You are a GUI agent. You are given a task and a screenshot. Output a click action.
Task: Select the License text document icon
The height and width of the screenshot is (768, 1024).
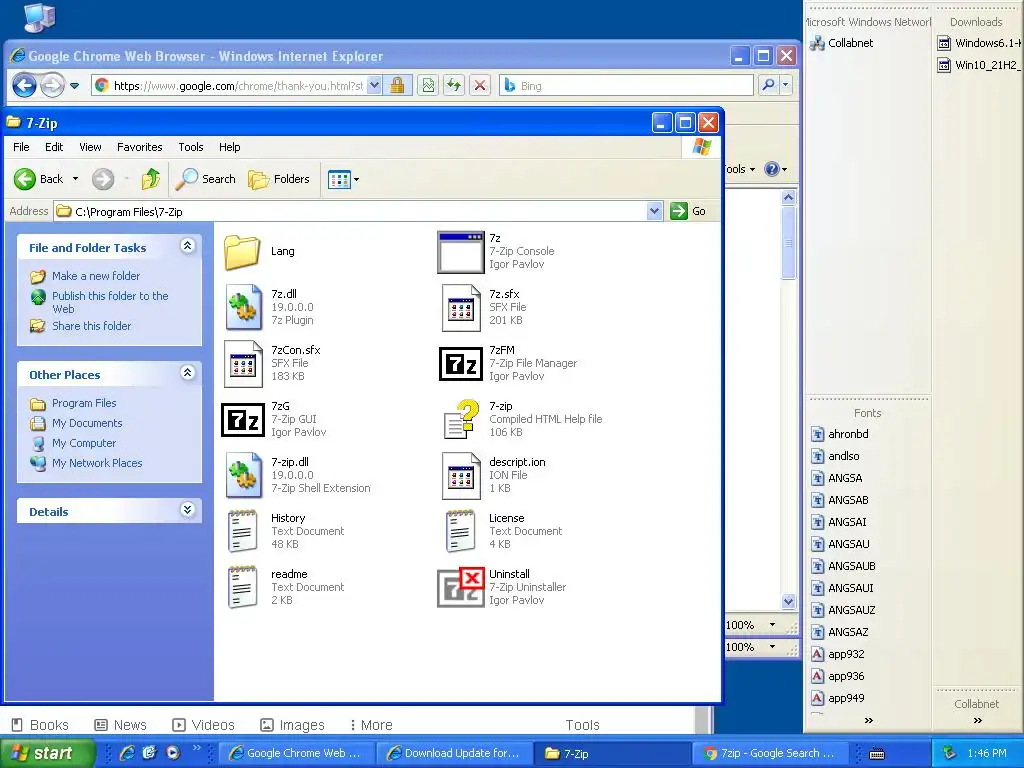(460, 532)
